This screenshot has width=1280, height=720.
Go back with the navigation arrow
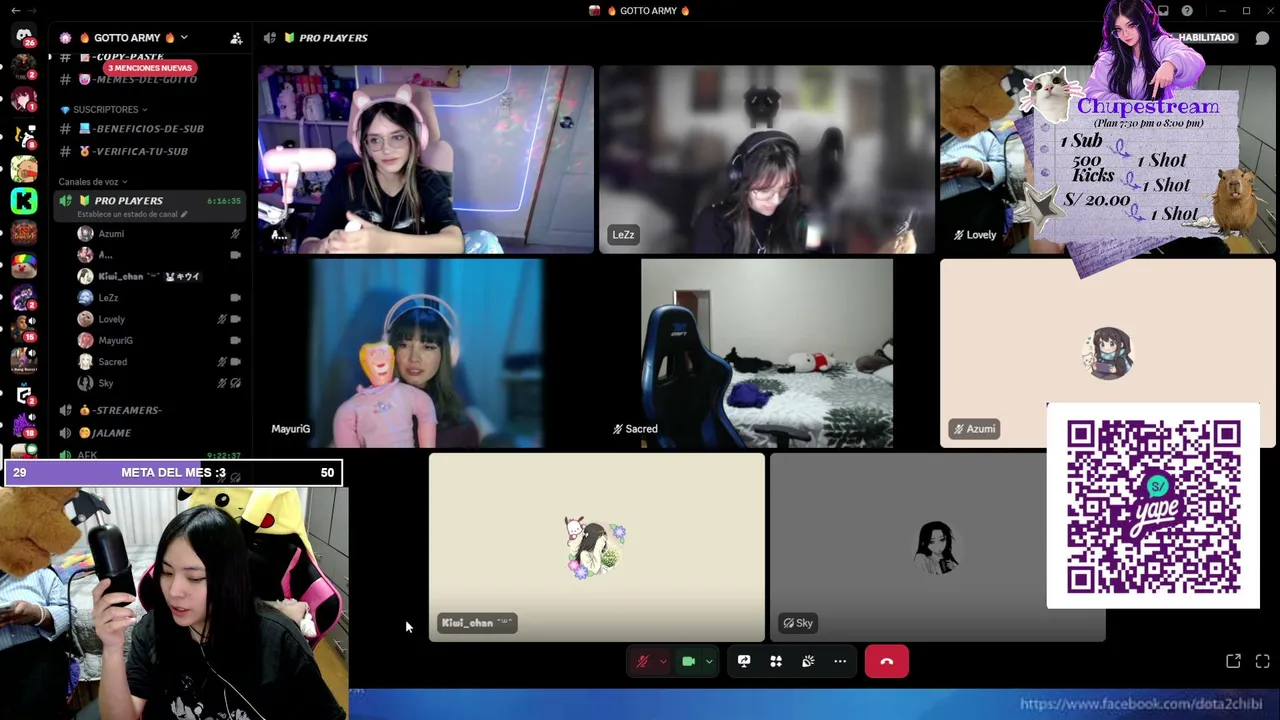tap(15, 11)
